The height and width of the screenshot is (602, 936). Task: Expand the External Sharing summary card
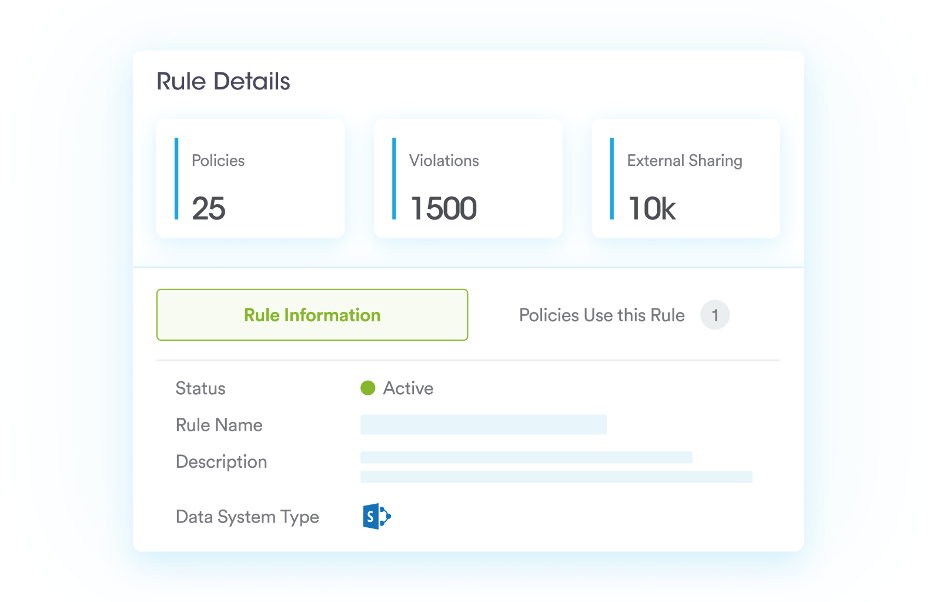tap(686, 178)
